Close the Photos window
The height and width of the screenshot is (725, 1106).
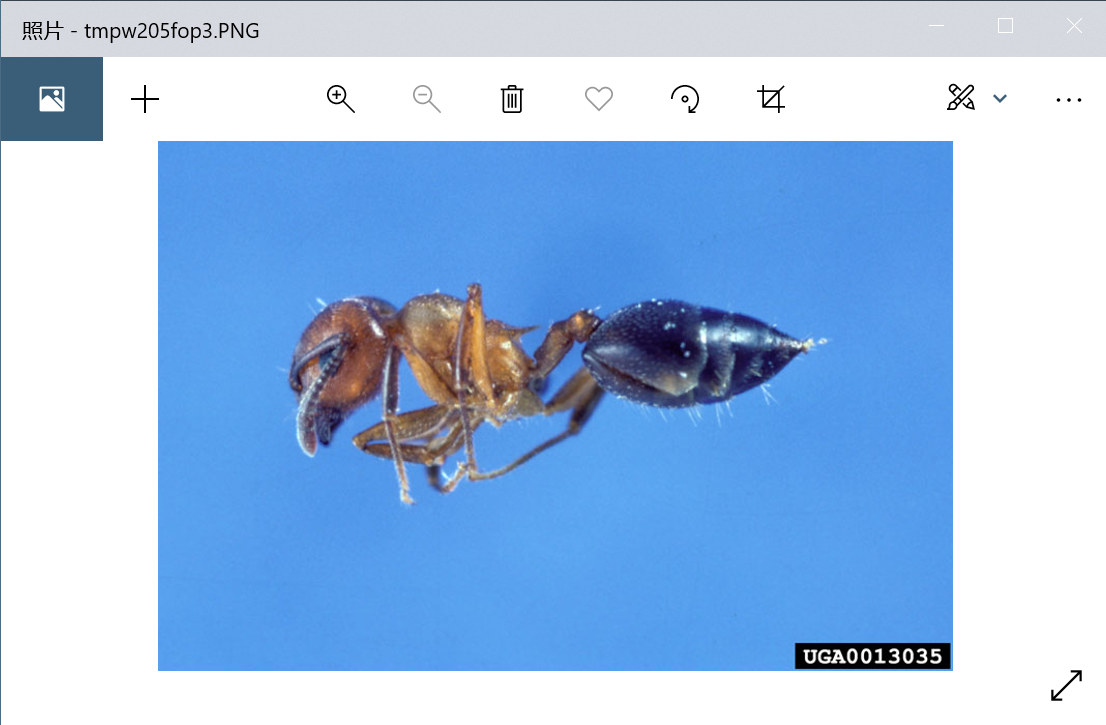tap(1074, 26)
